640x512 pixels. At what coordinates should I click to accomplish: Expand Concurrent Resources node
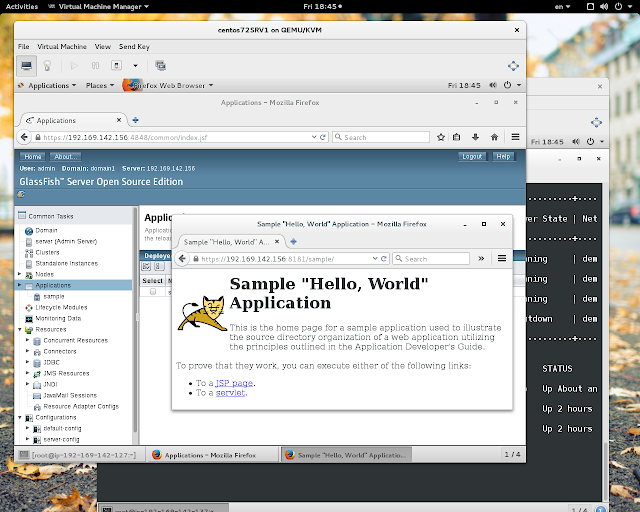(27, 340)
